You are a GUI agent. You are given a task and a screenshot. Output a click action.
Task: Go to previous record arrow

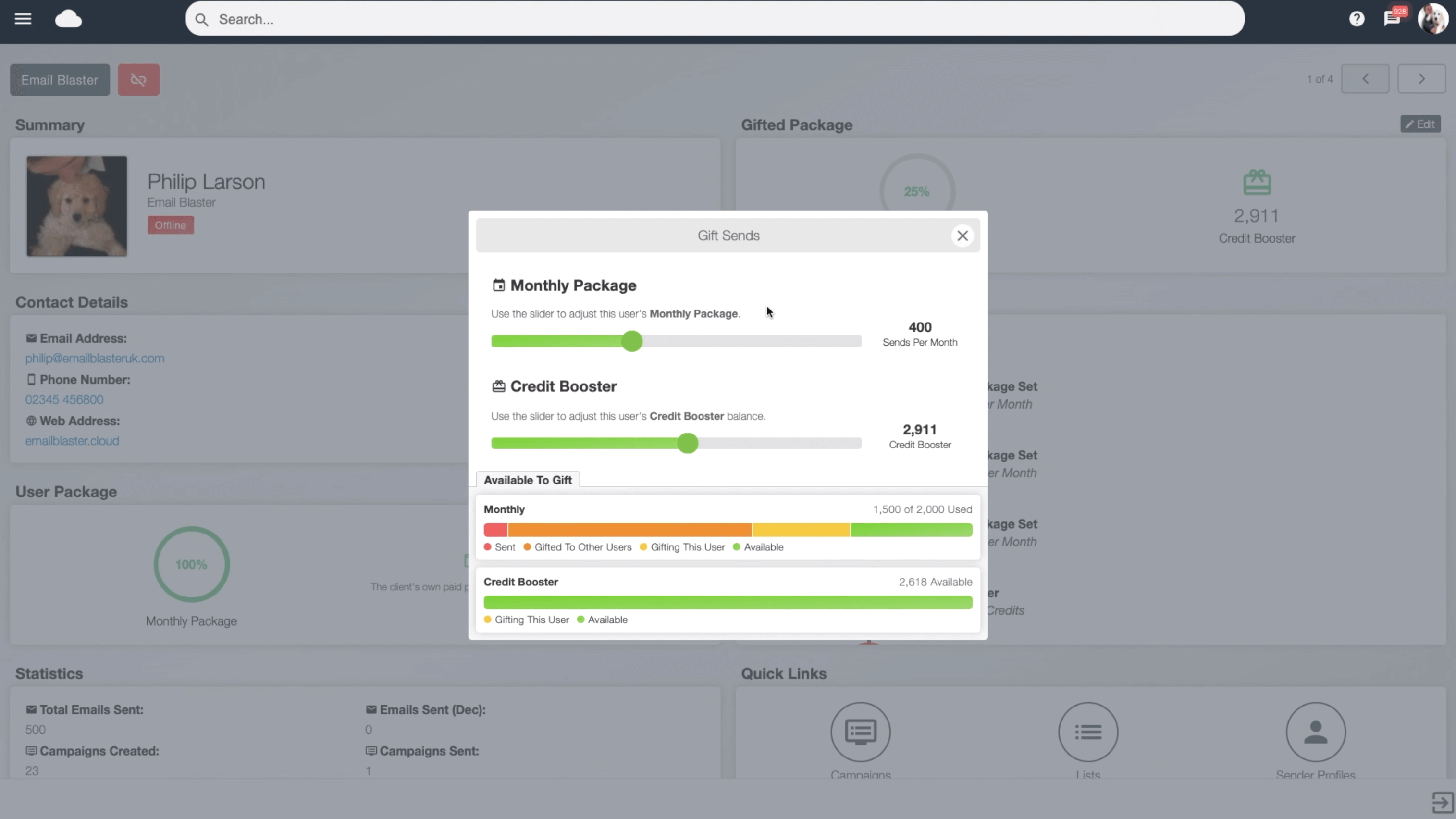pos(1365,78)
